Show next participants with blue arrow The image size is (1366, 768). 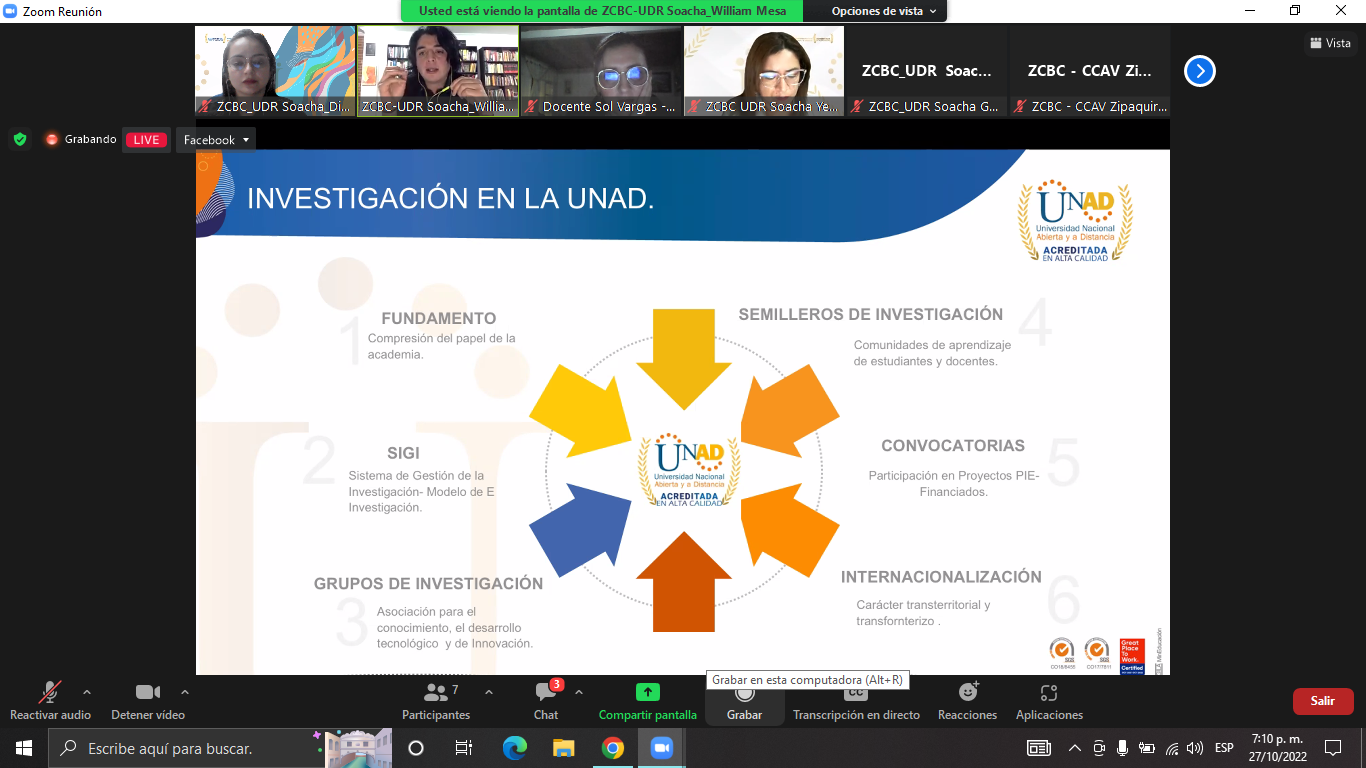click(x=1200, y=71)
